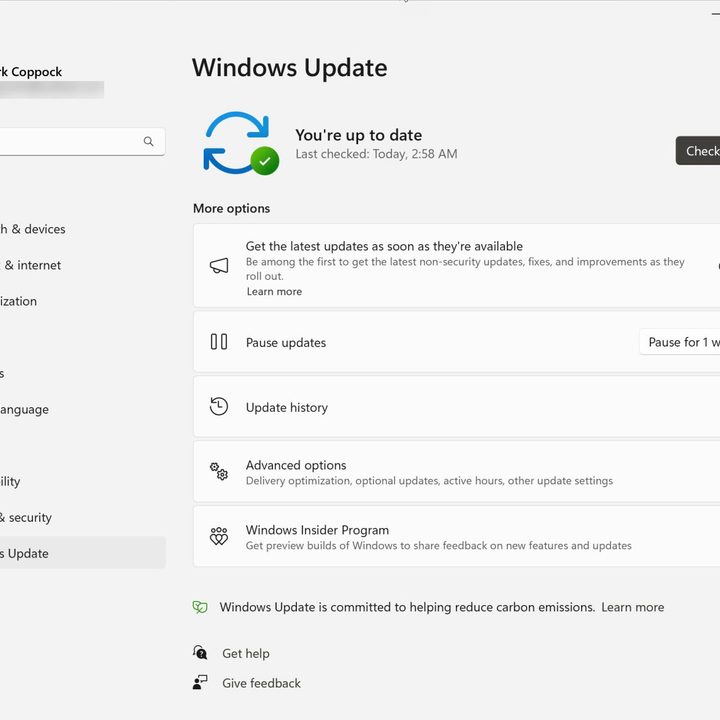Click the Windows Insider Program hearts icon
Screen dimensions: 720x720
[x=219, y=536]
